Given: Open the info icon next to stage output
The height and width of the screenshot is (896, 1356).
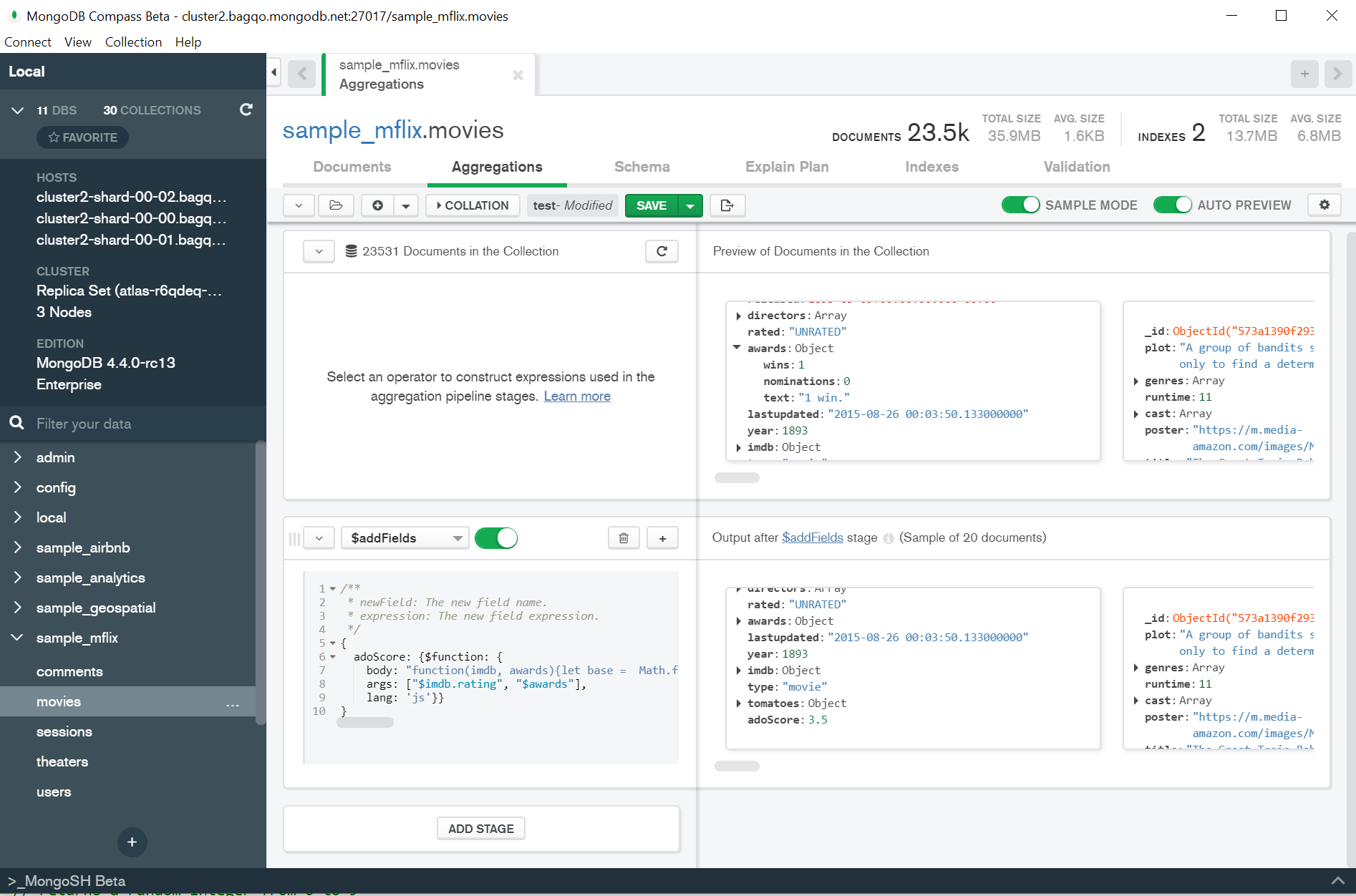Looking at the screenshot, I should click(x=888, y=538).
